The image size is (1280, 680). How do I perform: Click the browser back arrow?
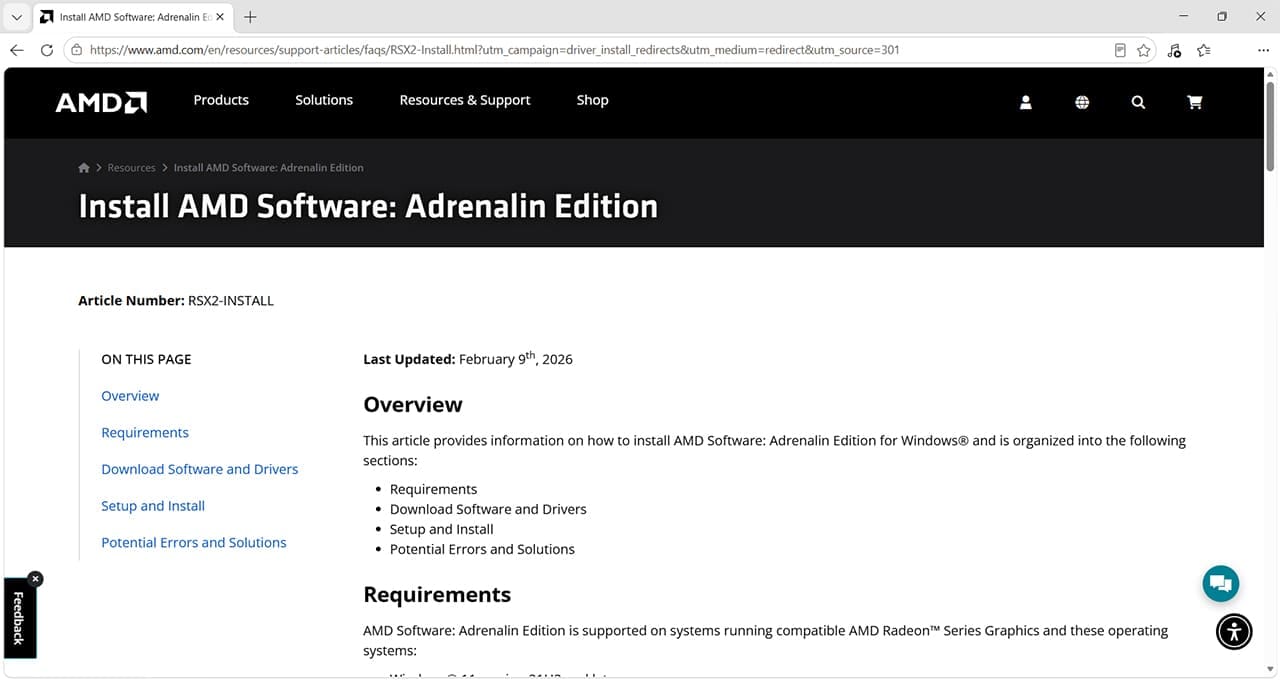[17, 50]
